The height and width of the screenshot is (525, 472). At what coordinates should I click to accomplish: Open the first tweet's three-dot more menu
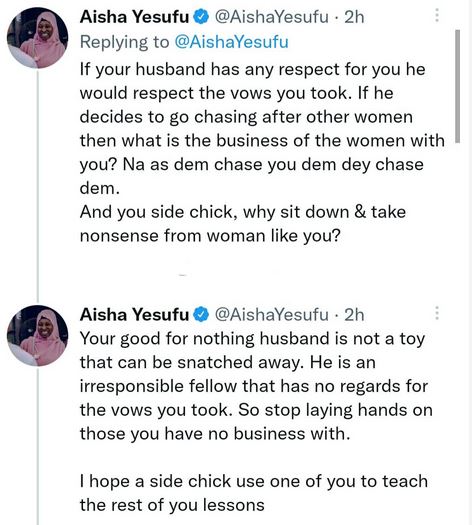(x=437, y=15)
